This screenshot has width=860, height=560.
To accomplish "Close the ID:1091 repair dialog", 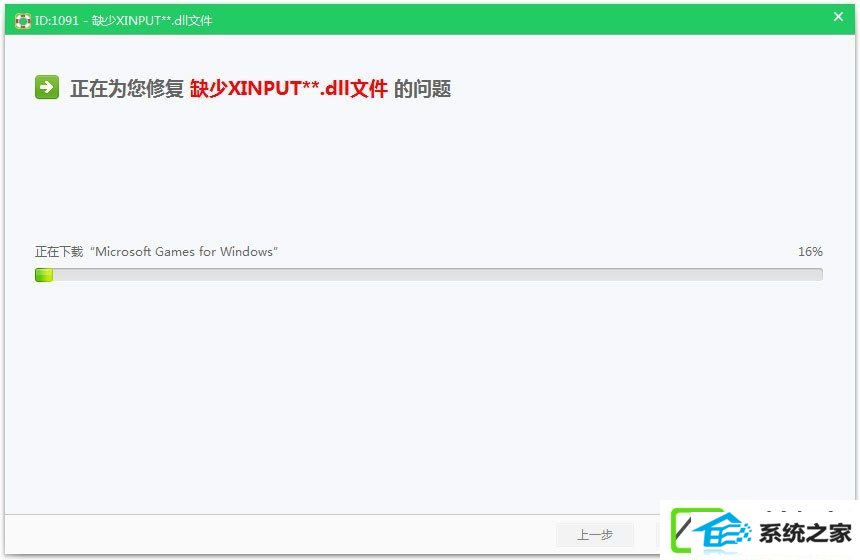I will tap(838, 17).
